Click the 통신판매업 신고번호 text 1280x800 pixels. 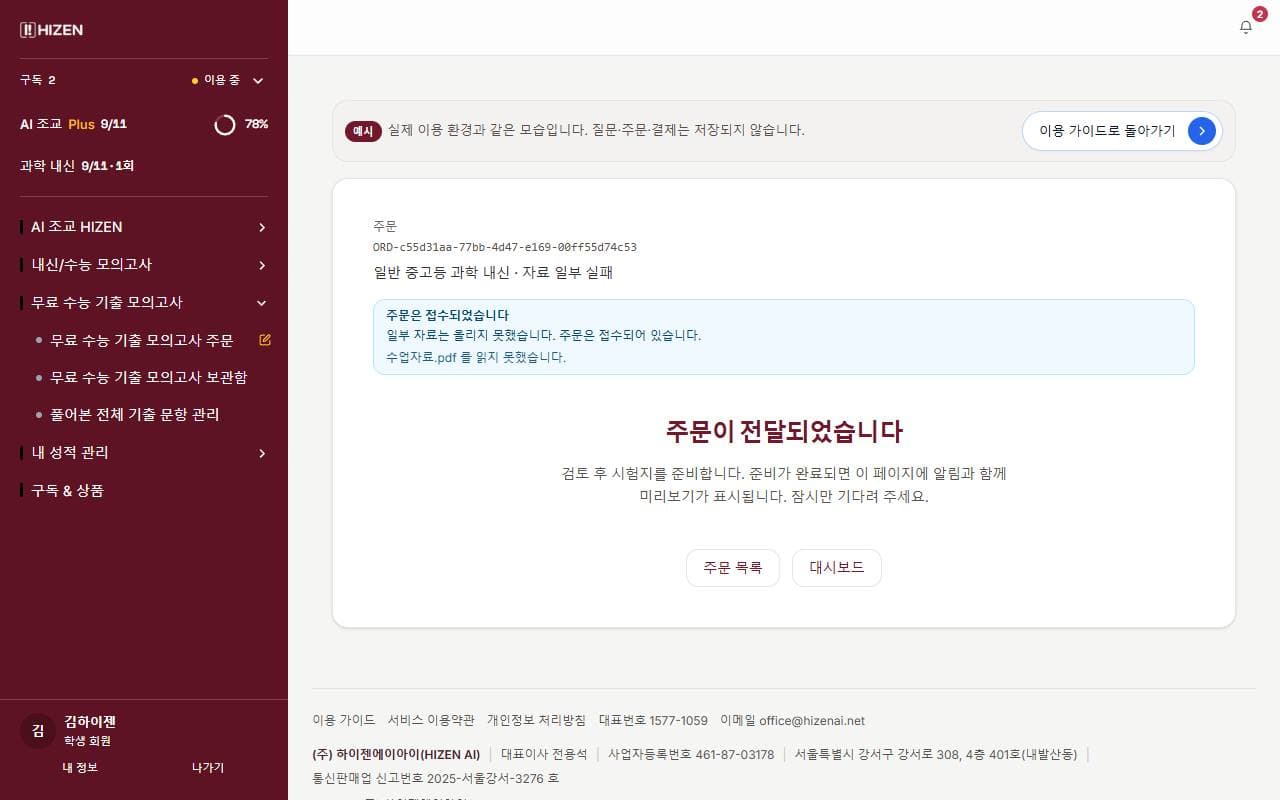(436, 778)
